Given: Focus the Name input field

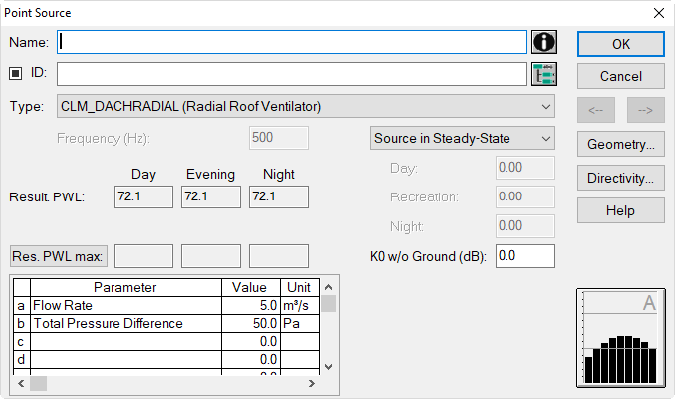Looking at the screenshot, I should 291,42.
